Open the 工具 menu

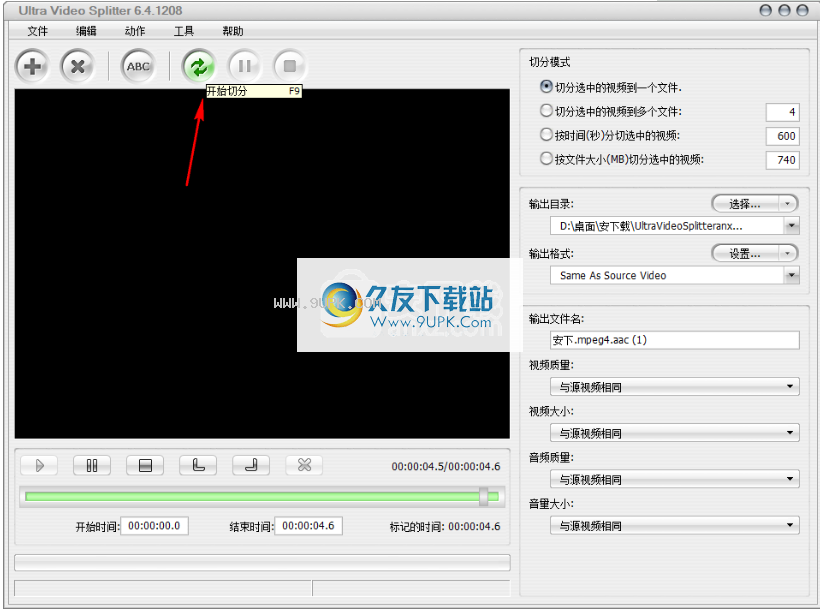pos(184,31)
